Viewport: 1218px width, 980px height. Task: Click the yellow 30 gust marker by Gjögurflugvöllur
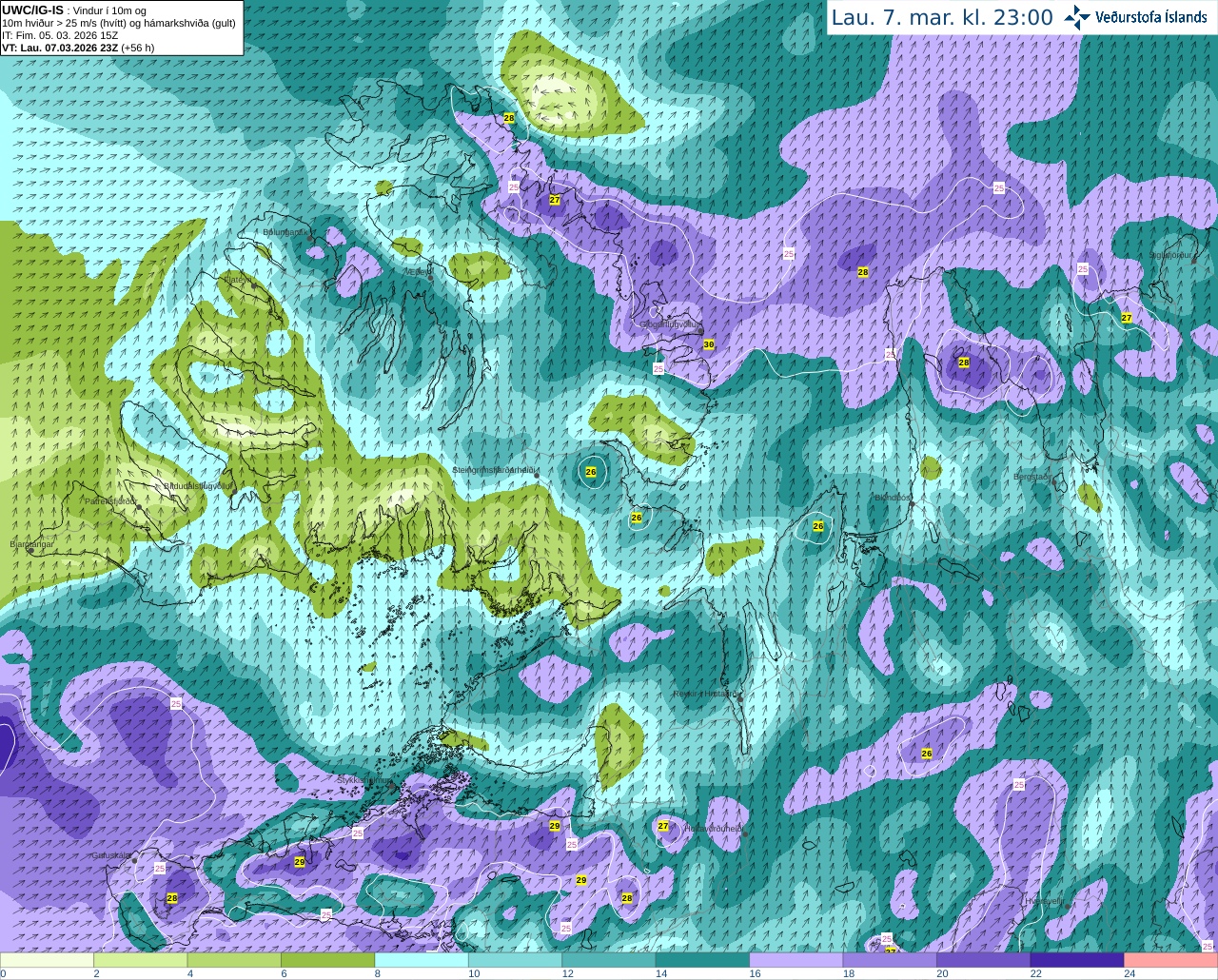tap(709, 344)
